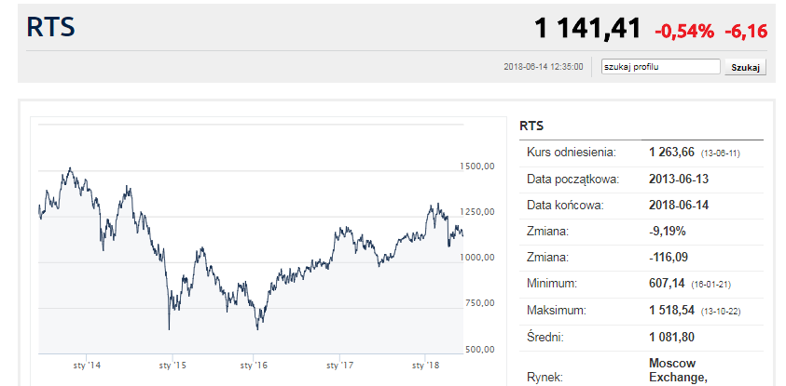Viewport: 786px width, 386px height.
Task: Focus the 'szukaj profilu' search field
Action: click(661, 67)
